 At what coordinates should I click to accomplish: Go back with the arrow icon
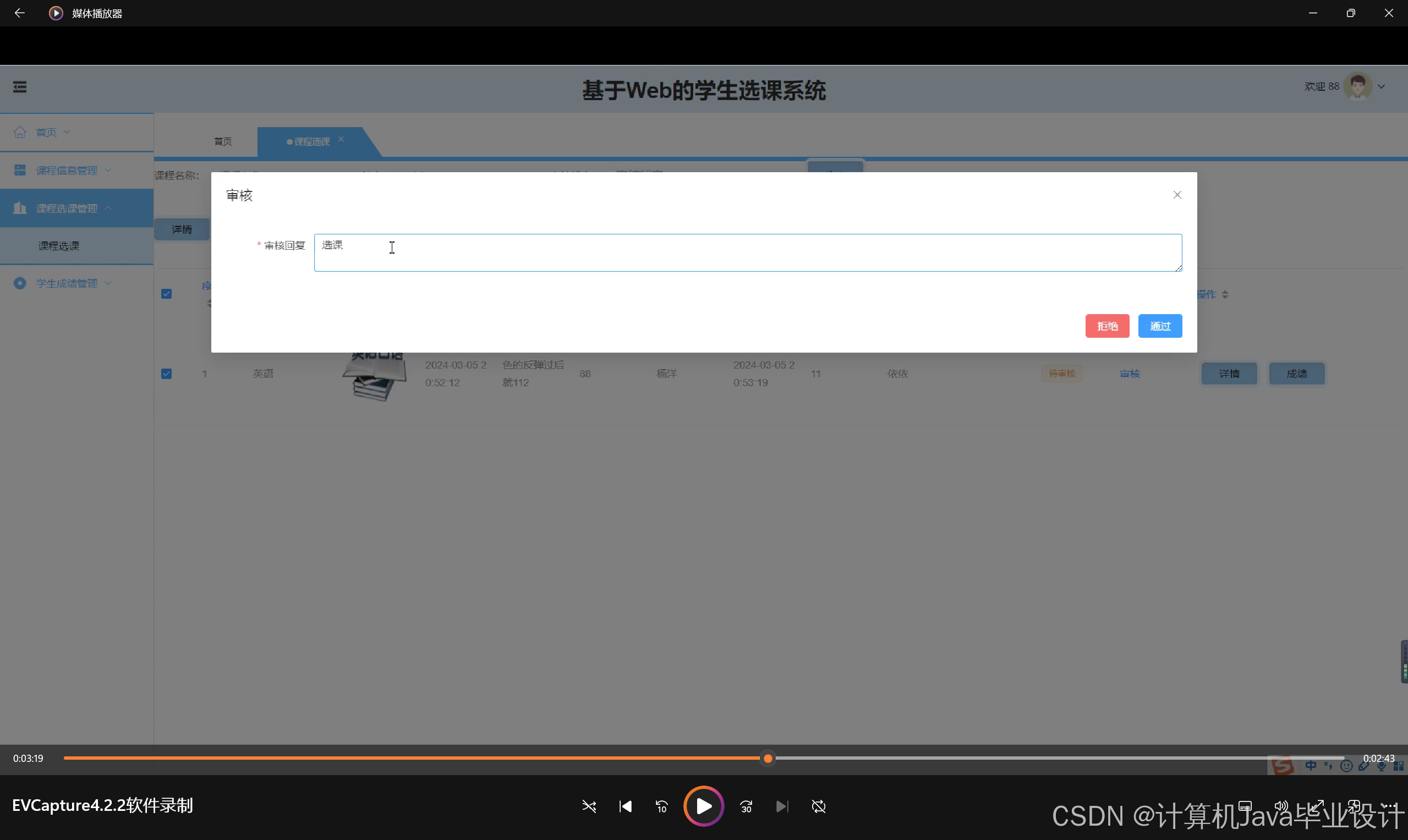(x=20, y=13)
